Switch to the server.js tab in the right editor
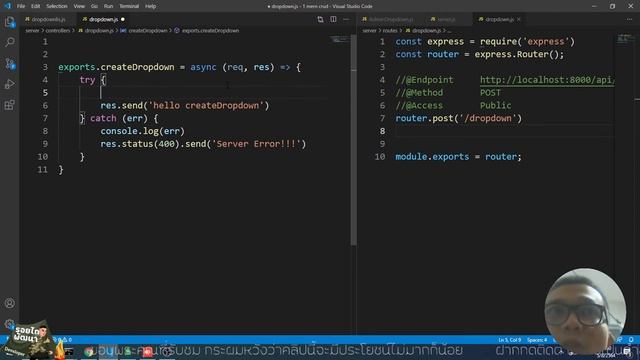The image size is (640, 360). [446, 19]
